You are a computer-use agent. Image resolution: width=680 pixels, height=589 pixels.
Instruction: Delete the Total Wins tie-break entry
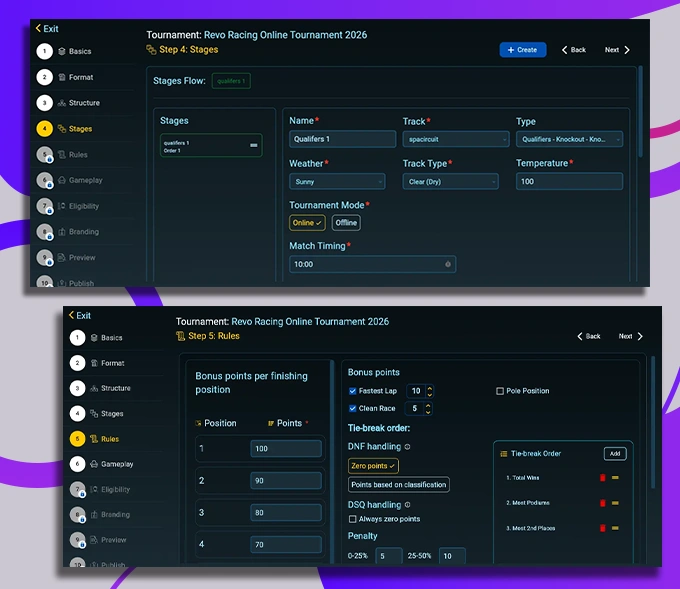(x=602, y=478)
